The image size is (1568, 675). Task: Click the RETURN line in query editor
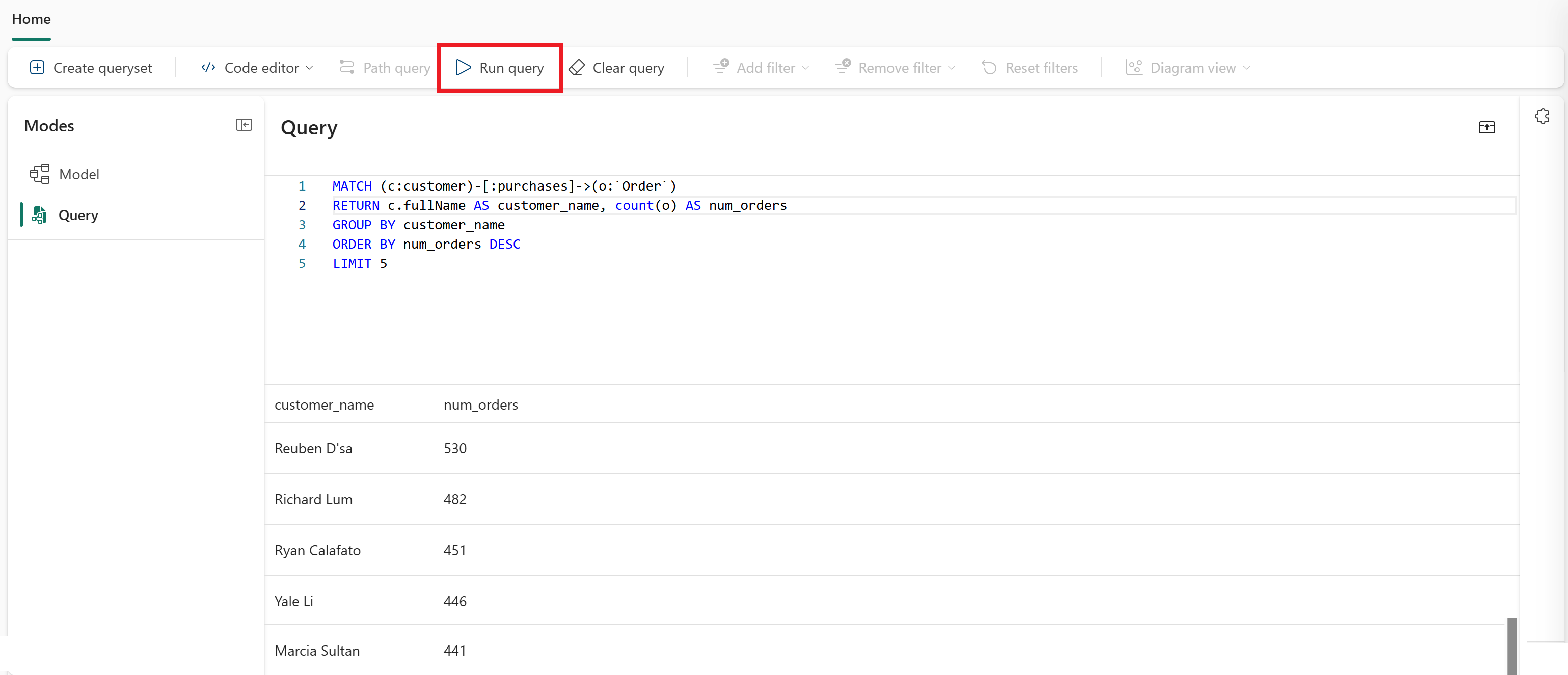click(559, 206)
